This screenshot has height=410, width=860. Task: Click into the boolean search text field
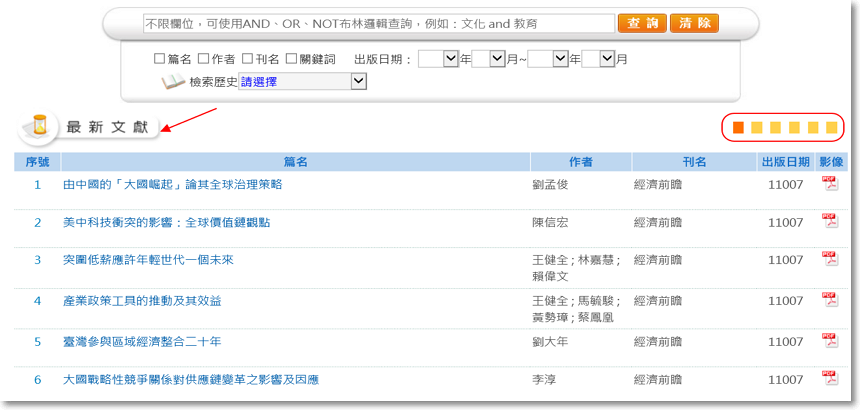coord(378,23)
